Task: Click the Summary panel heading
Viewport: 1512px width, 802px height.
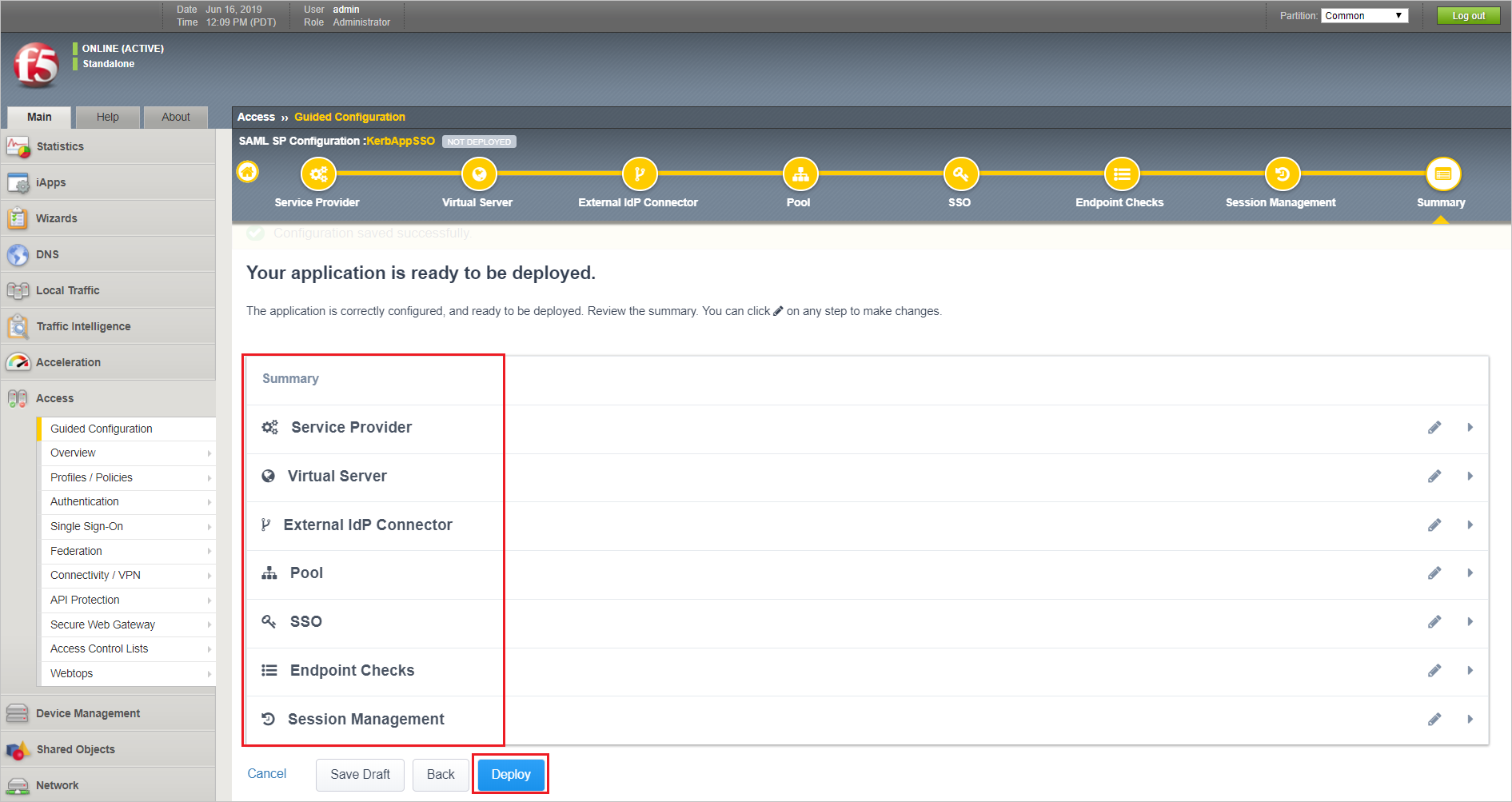Action: (290, 378)
